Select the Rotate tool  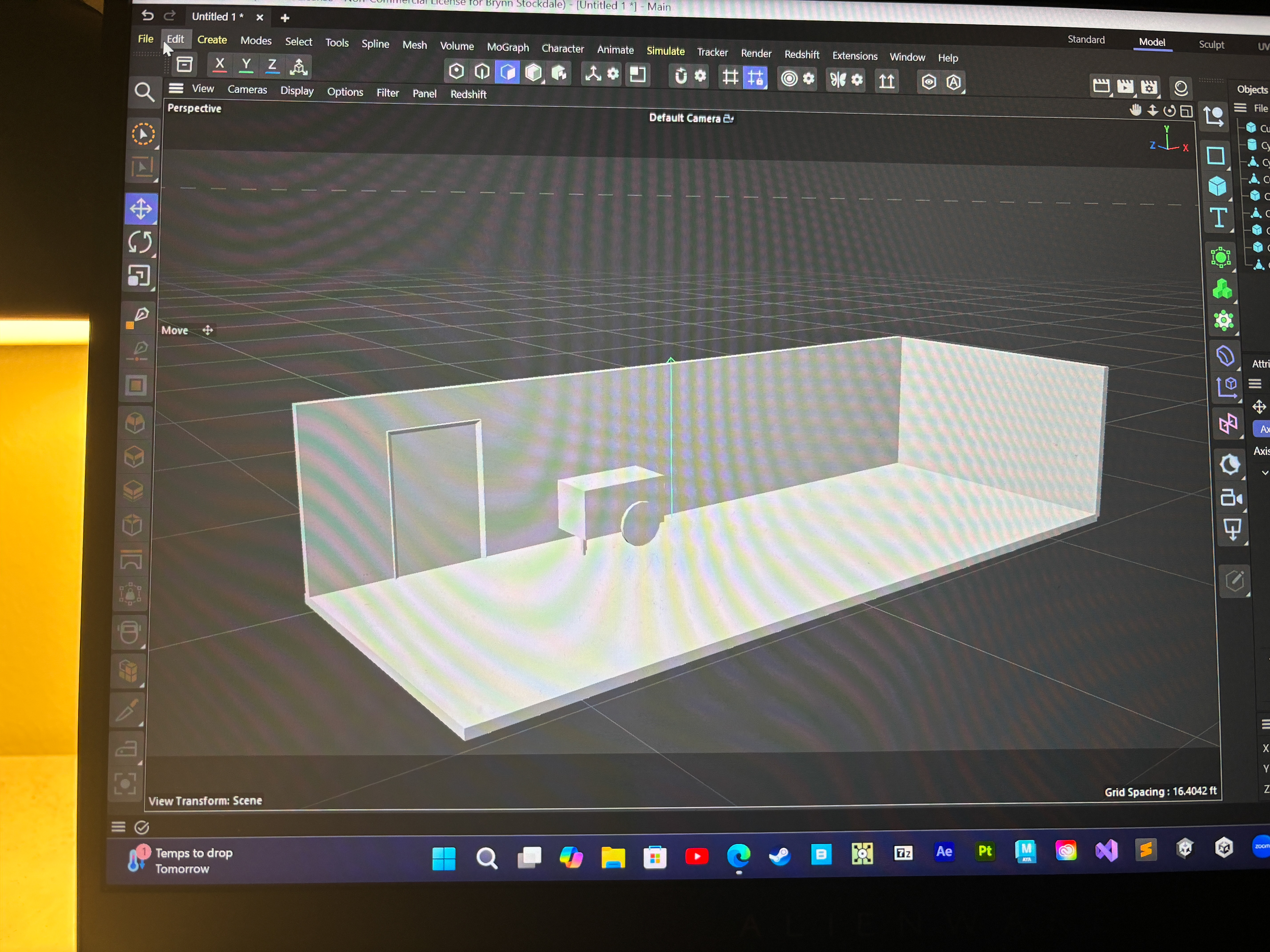click(140, 242)
